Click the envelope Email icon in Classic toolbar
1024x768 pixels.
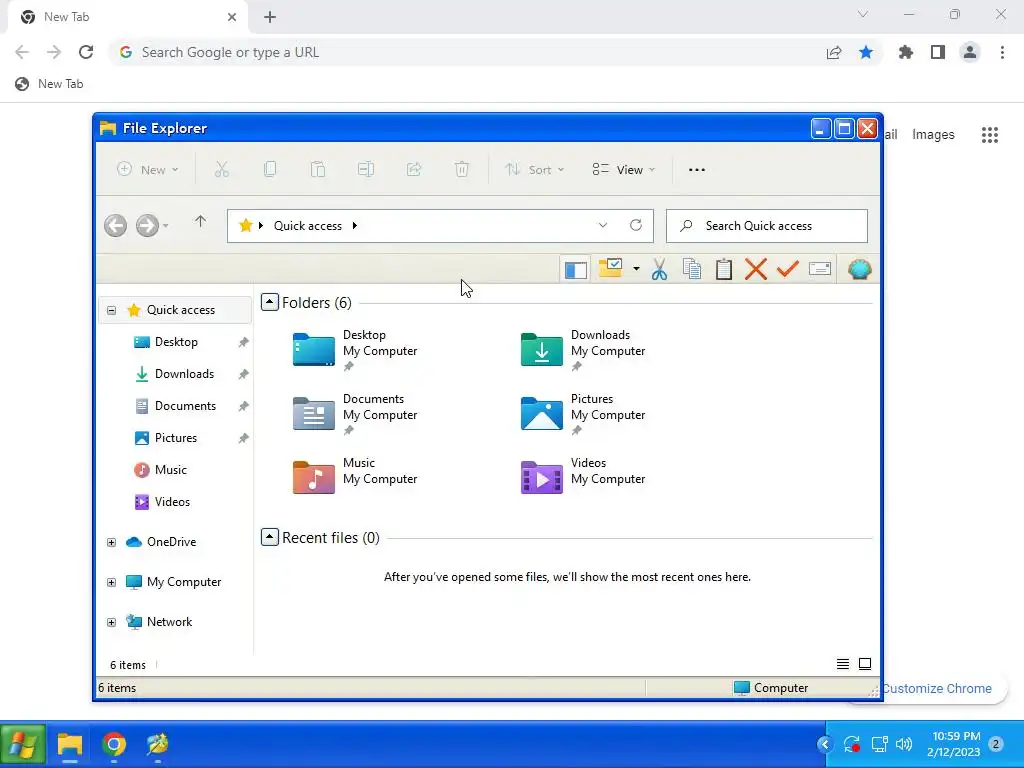820,268
